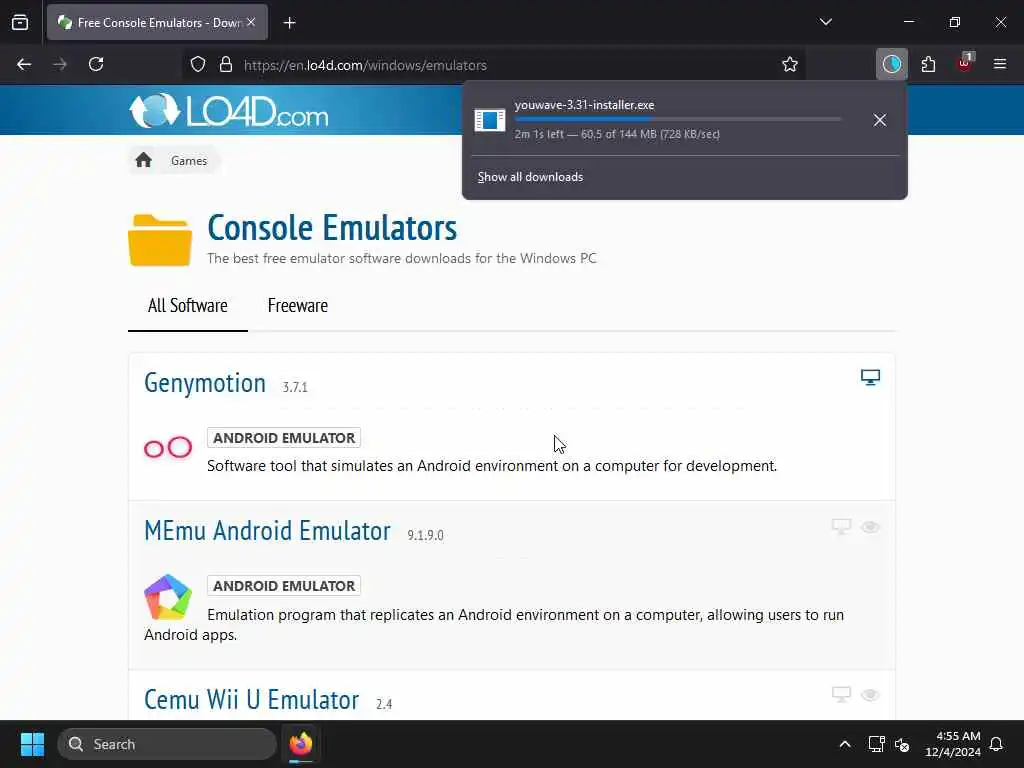
Task: Click the MEmu ANDROID EMULATOR tag
Action: tap(284, 586)
